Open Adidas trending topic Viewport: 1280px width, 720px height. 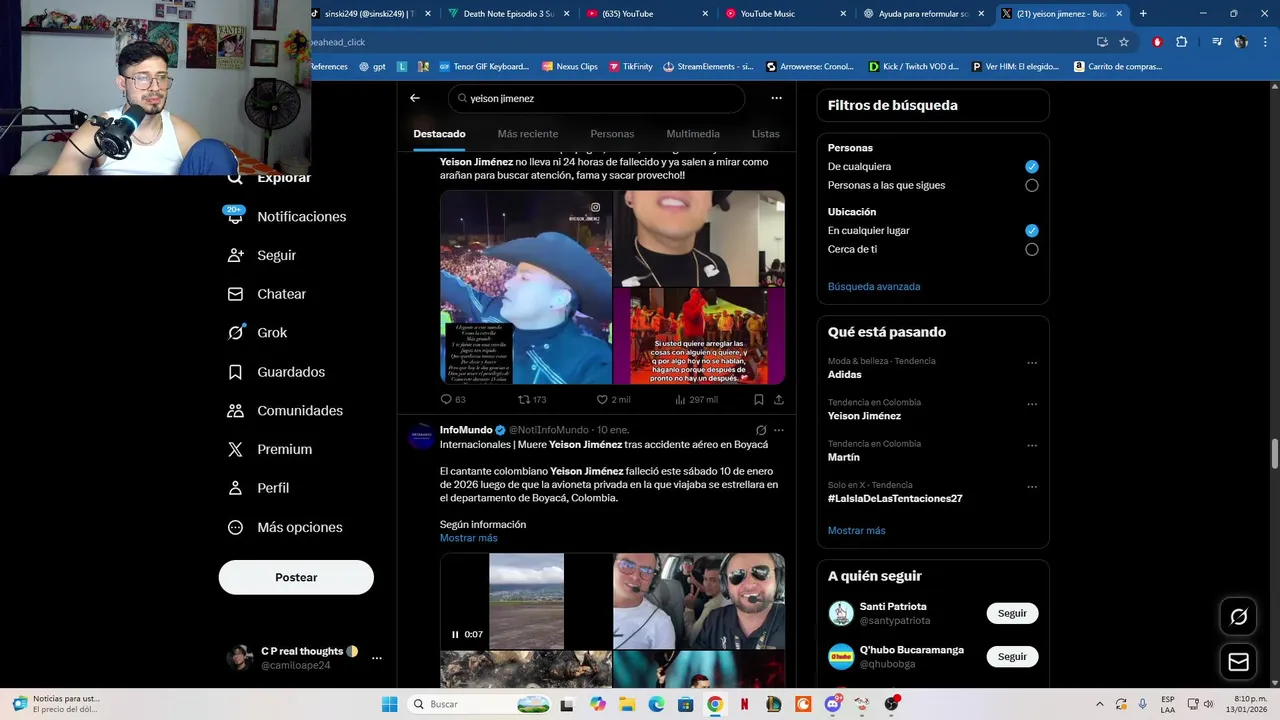point(844,374)
